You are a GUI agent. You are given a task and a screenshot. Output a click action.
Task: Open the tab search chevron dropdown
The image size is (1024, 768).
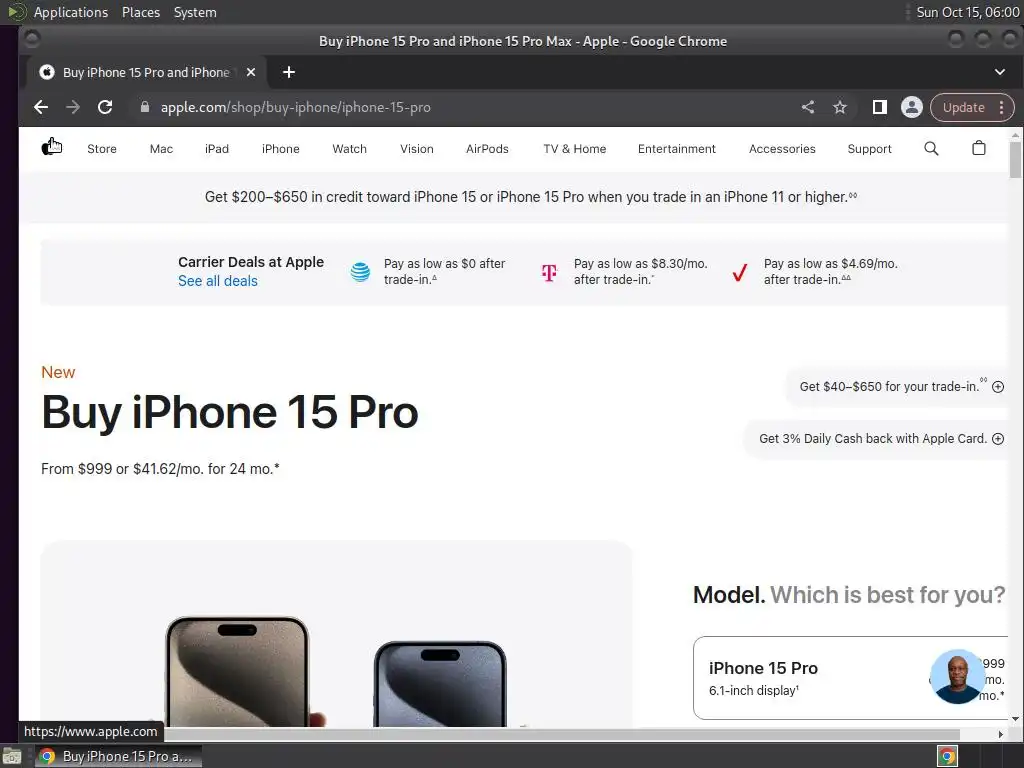click(1000, 72)
